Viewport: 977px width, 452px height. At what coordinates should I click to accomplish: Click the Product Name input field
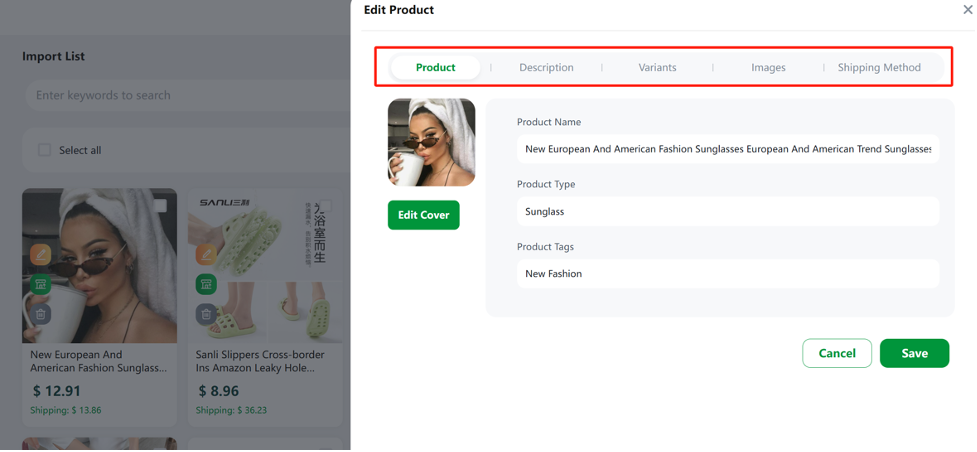(x=728, y=149)
